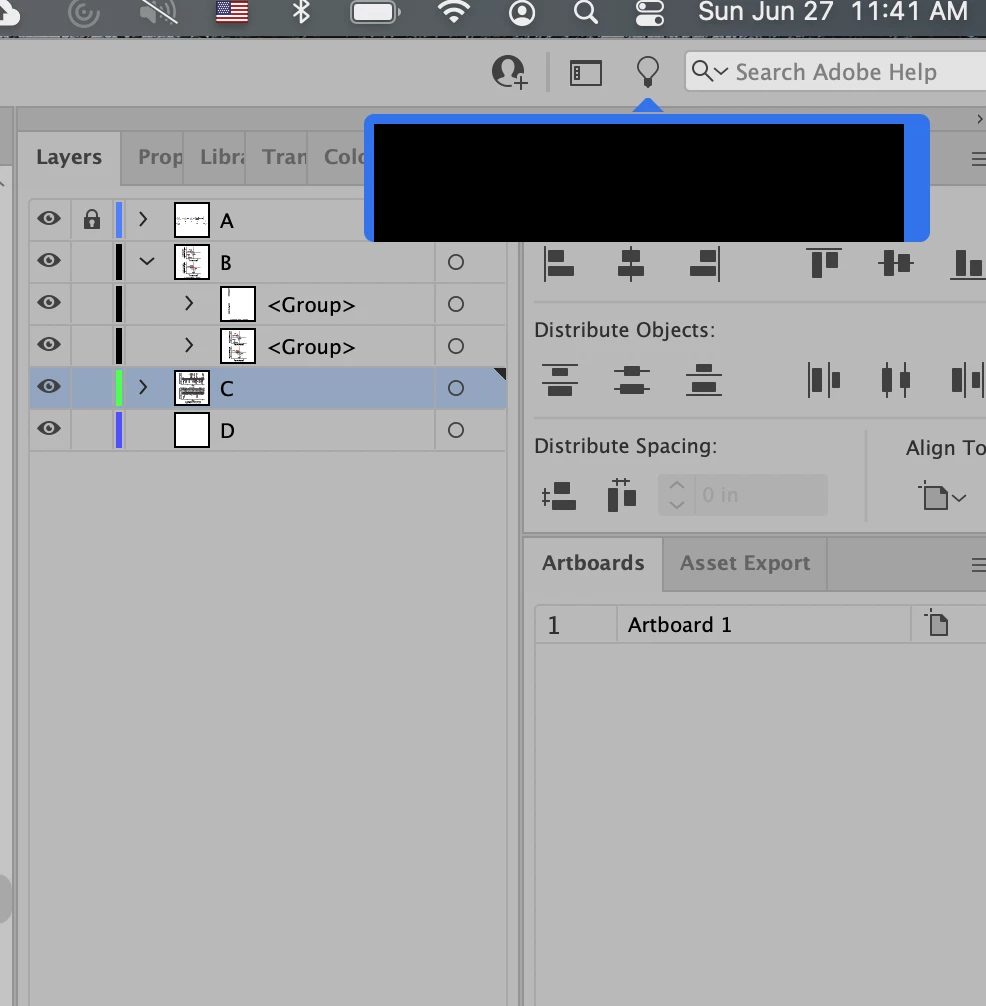Click the artboard icon for Artboard 1
Viewport: 986px width, 1006px height.
point(937,624)
